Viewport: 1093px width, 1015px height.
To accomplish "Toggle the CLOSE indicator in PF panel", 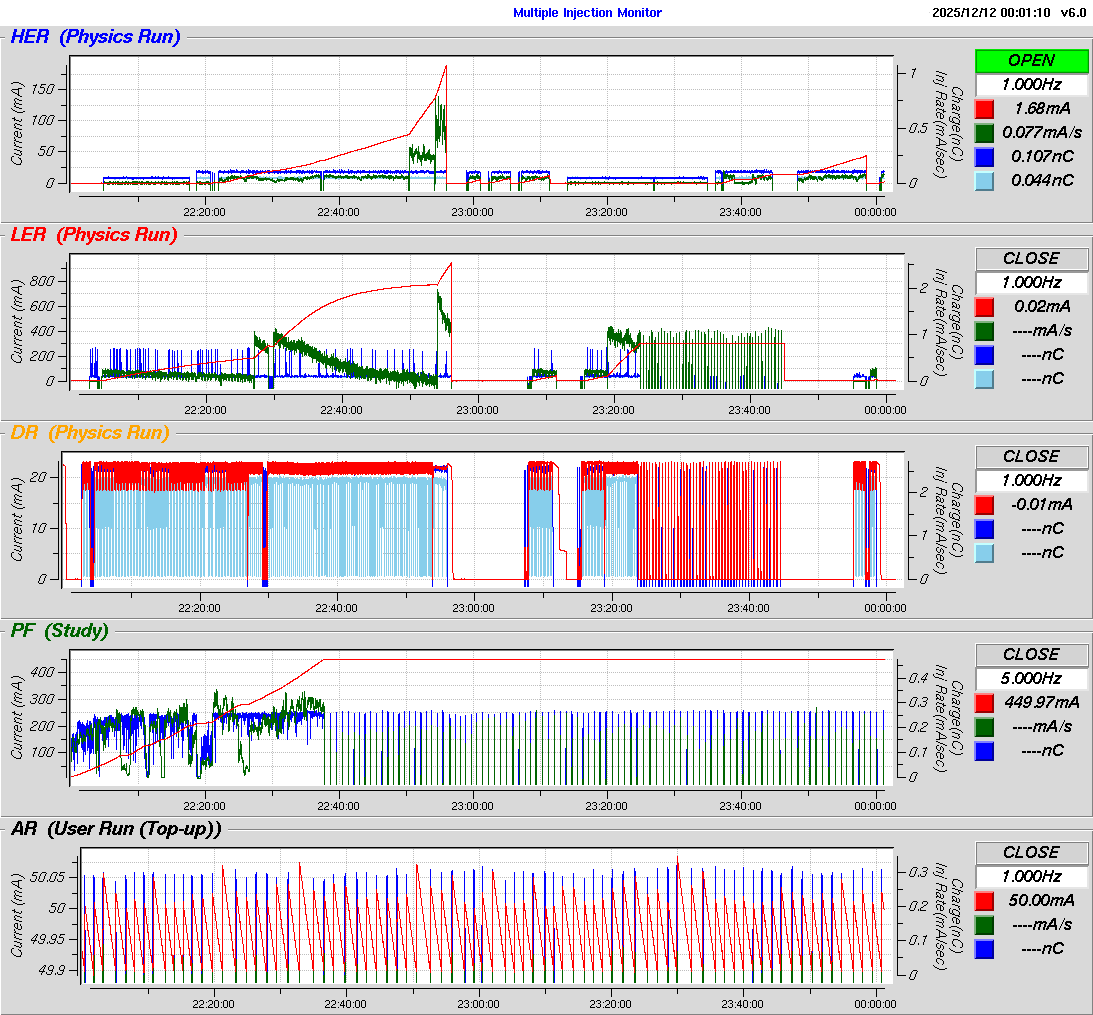I will tap(1031, 654).
